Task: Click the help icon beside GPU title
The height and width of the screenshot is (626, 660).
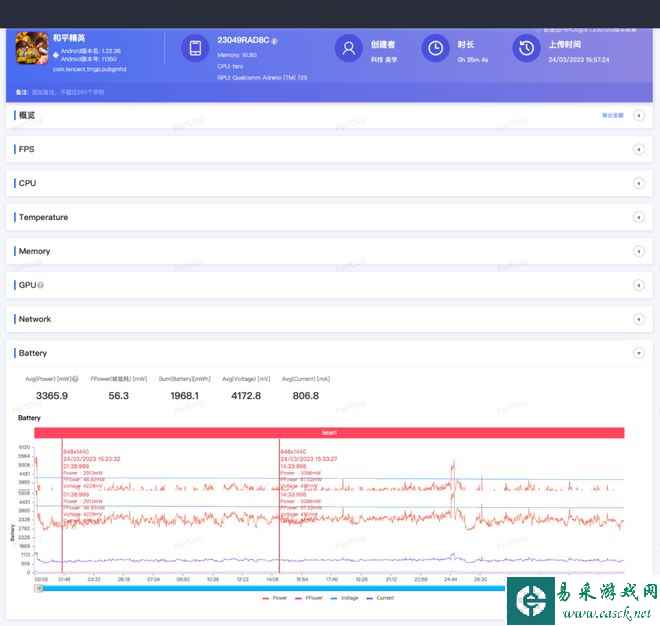Action: point(41,285)
